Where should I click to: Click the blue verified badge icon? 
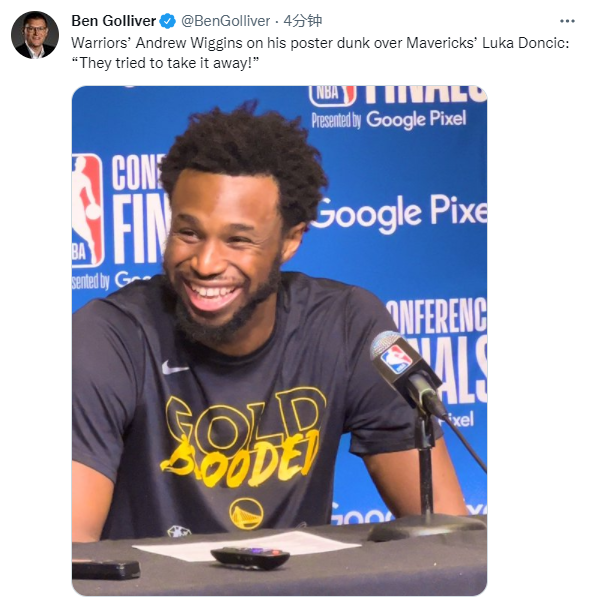point(167,21)
